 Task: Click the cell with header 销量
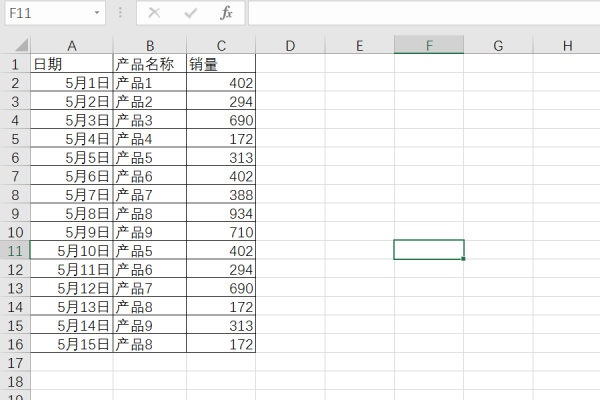(221, 64)
